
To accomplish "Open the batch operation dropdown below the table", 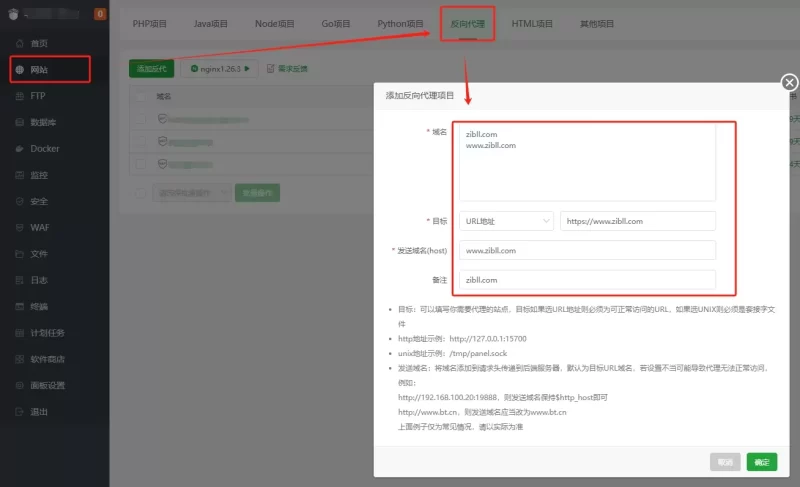I will click(192, 193).
